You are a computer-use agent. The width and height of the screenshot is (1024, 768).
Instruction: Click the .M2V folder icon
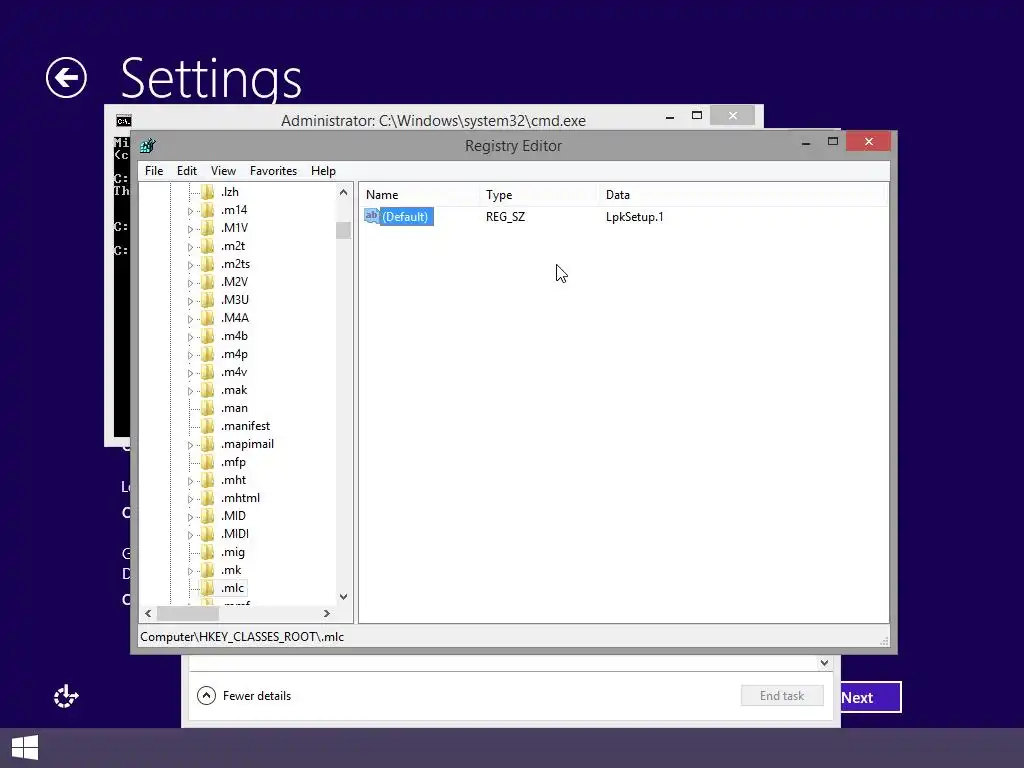[208, 282]
